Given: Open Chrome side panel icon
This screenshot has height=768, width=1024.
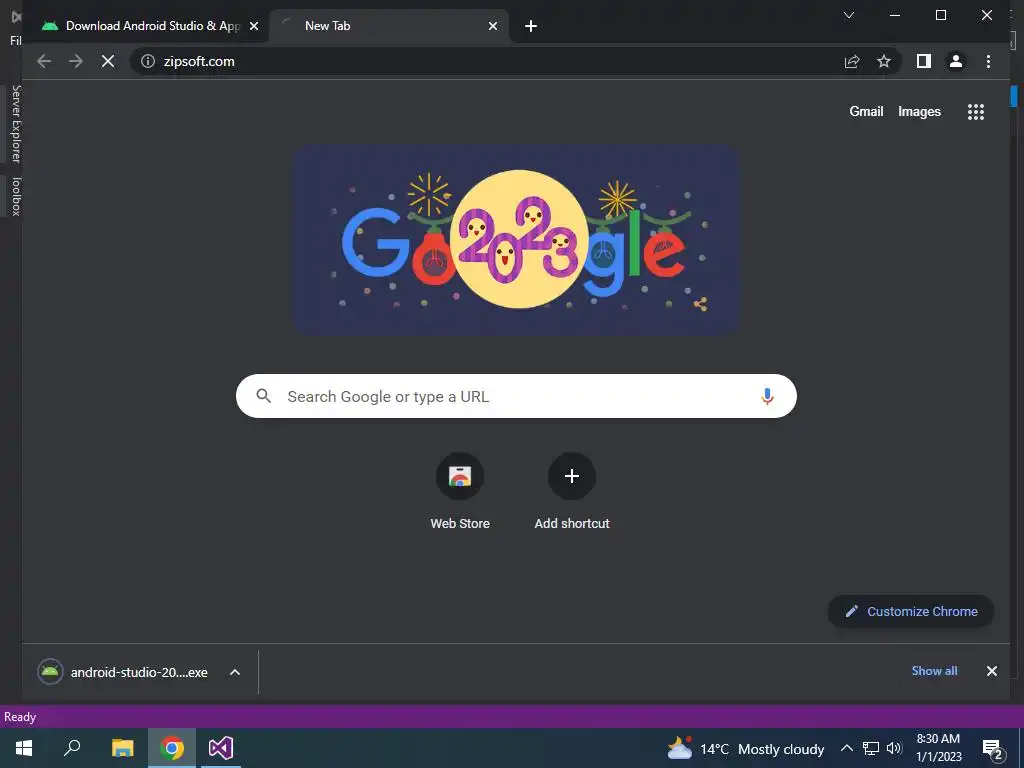Looking at the screenshot, I should [x=923, y=61].
